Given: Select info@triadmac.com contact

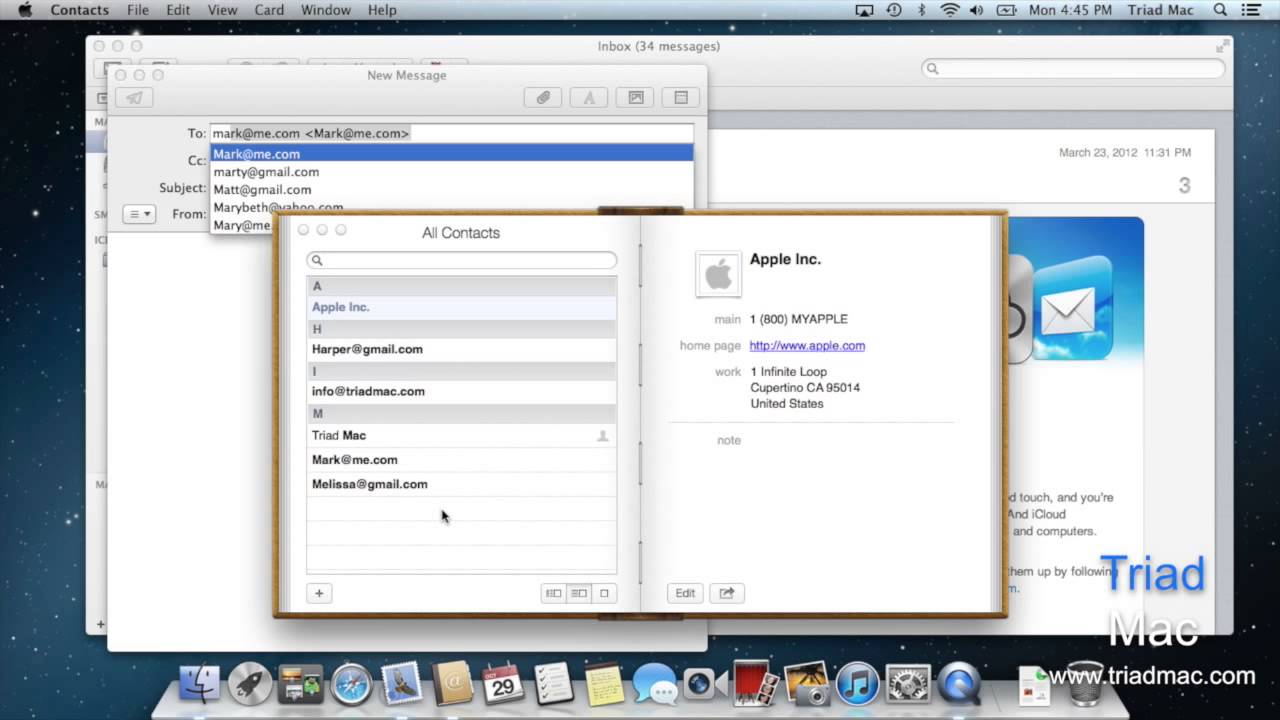Looking at the screenshot, I should coord(461,391).
